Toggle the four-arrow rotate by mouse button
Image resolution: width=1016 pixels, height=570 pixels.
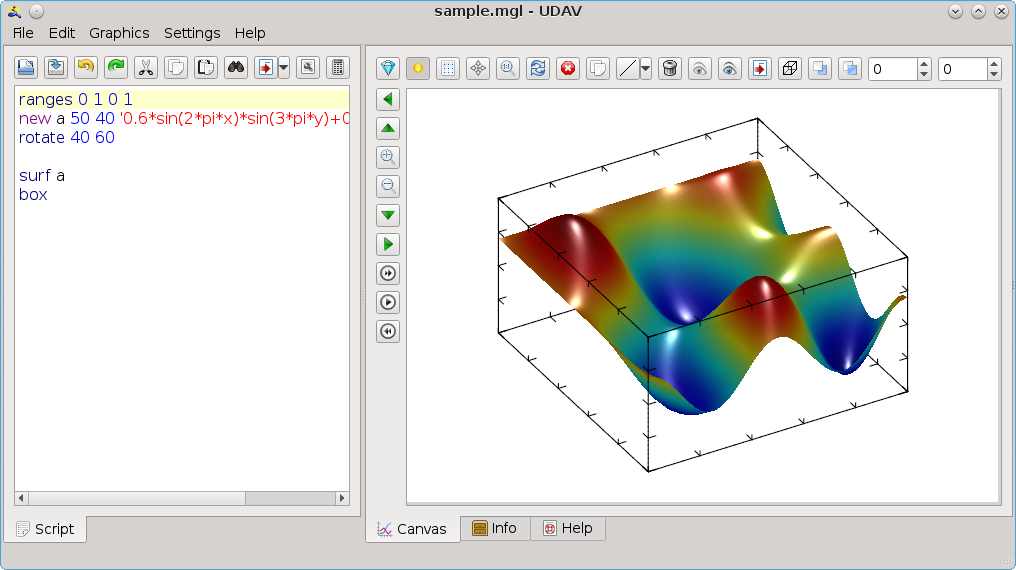478,69
